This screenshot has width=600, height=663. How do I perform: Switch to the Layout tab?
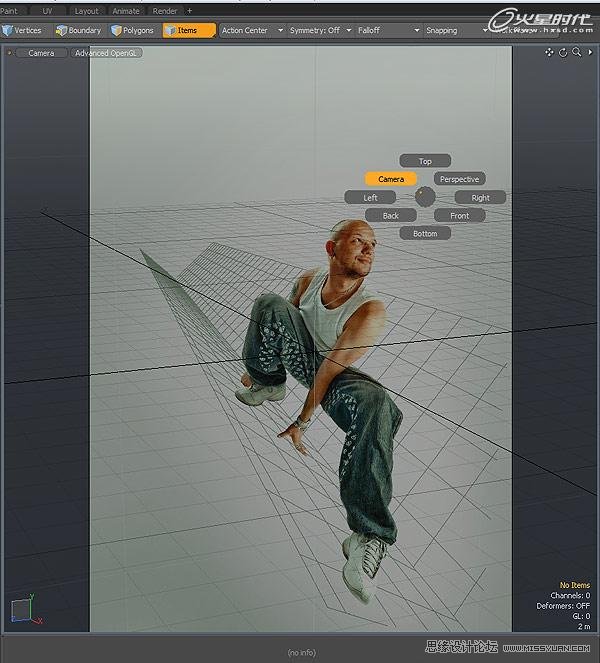pyautogui.click(x=87, y=11)
